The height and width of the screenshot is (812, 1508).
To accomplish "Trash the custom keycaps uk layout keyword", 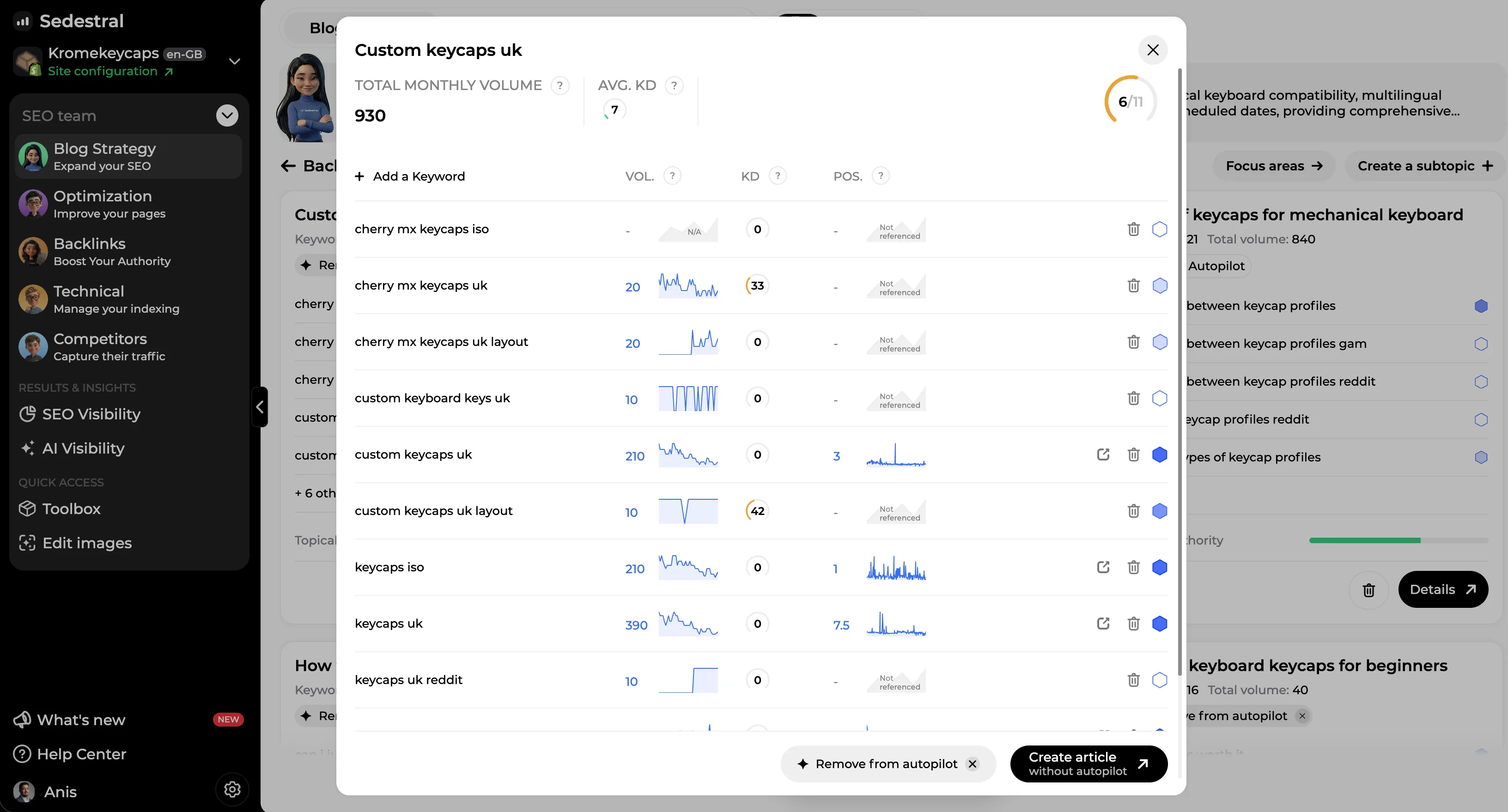I will click(1133, 511).
